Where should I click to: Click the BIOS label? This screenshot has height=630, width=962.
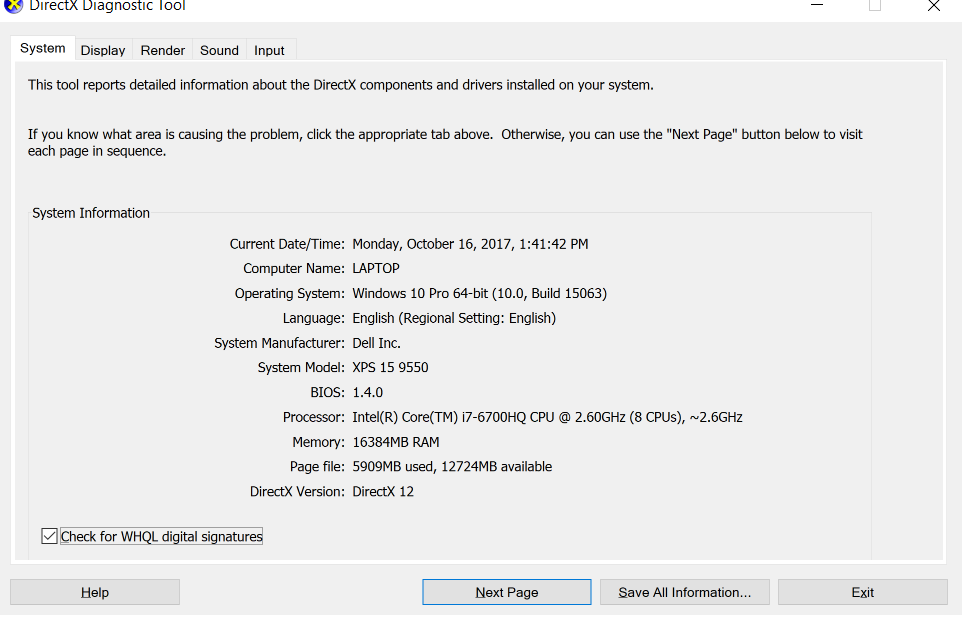click(327, 393)
